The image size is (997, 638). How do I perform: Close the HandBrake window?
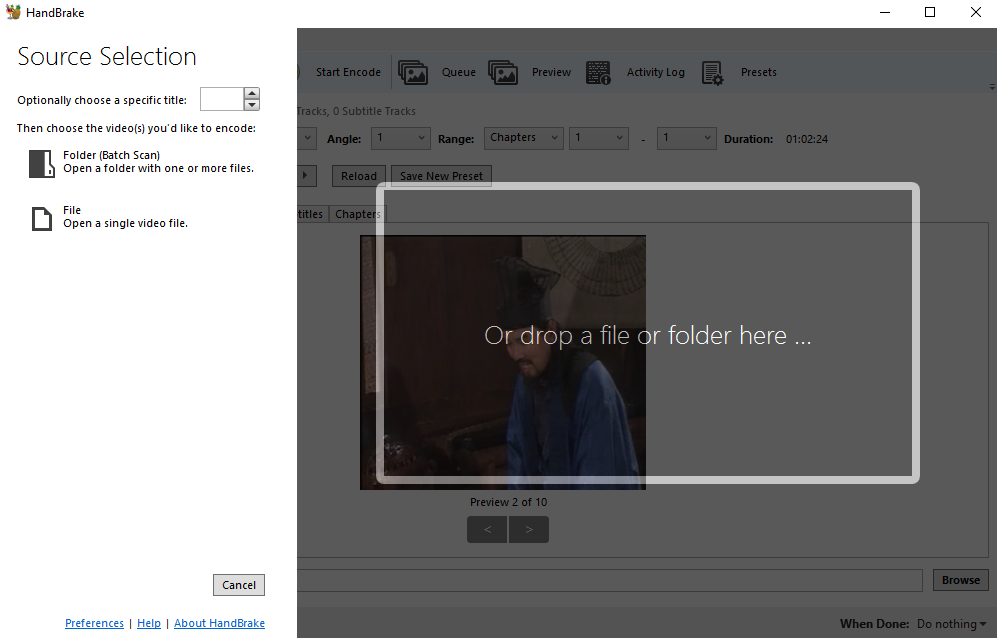tap(975, 12)
